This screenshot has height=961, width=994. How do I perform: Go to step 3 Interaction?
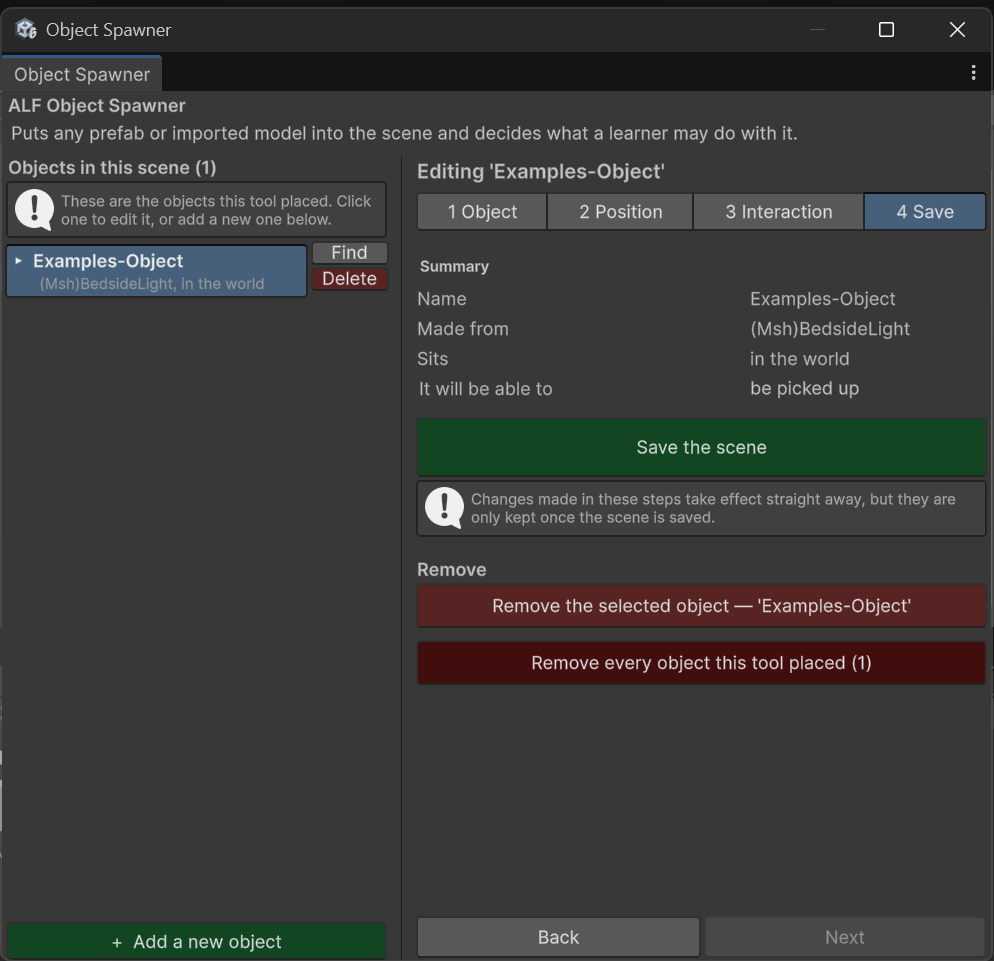(778, 212)
